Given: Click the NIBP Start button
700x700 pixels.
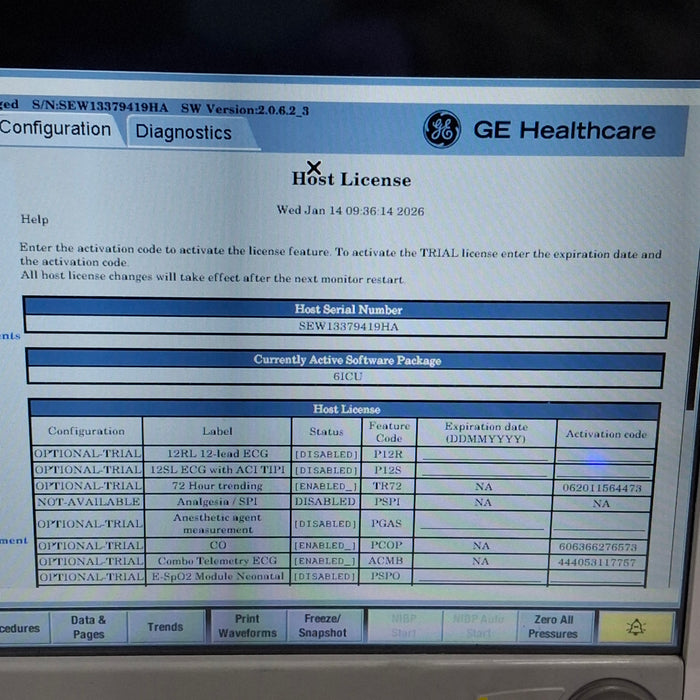Looking at the screenshot, I should (x=404, y=626).
